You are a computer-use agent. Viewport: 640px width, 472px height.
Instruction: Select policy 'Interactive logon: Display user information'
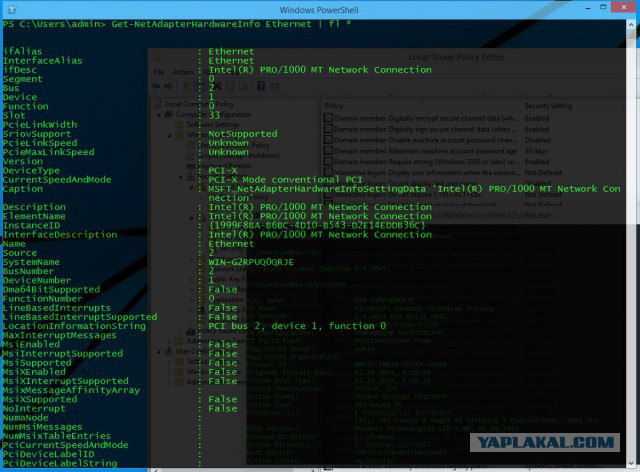pyautogui.click(x=427, y=173)
